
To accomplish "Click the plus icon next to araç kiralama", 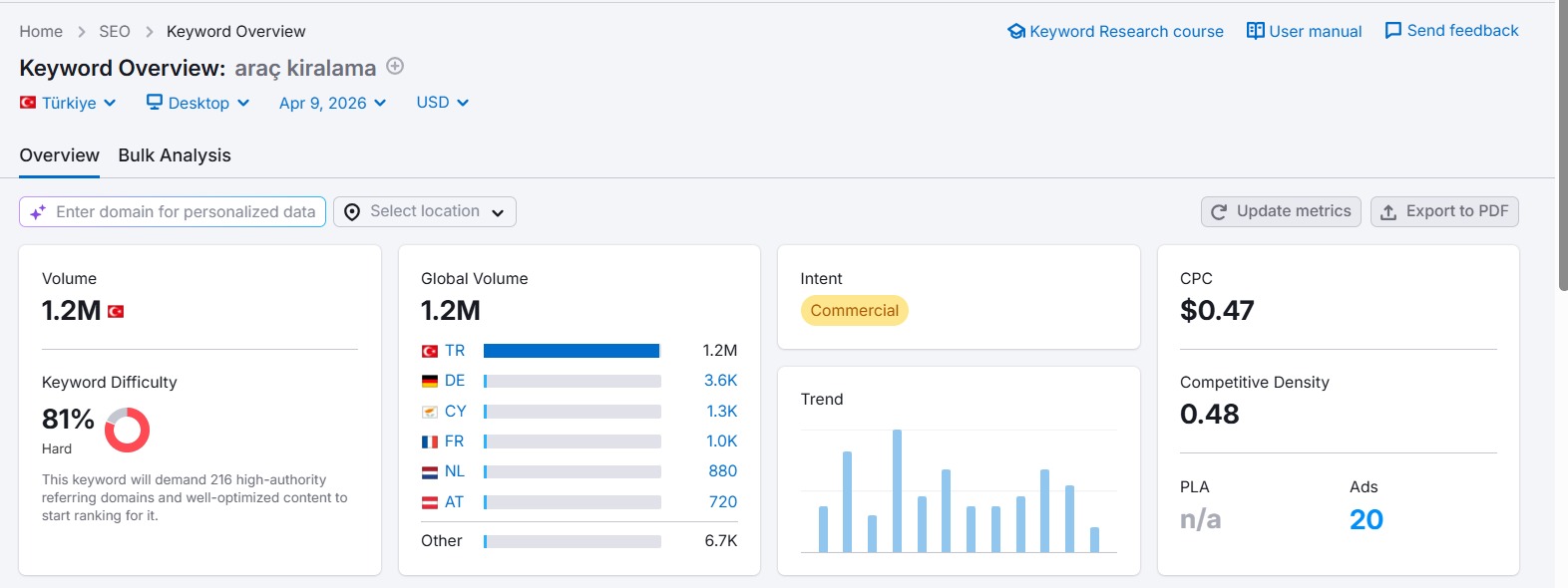I will point(395,67).
